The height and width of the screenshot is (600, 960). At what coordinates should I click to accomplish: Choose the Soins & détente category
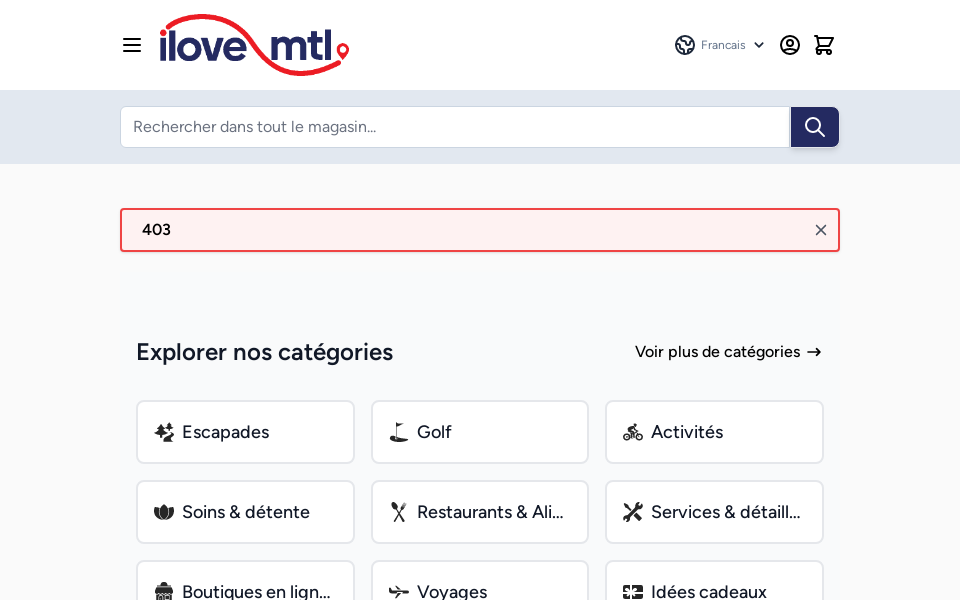pos(245,512)
